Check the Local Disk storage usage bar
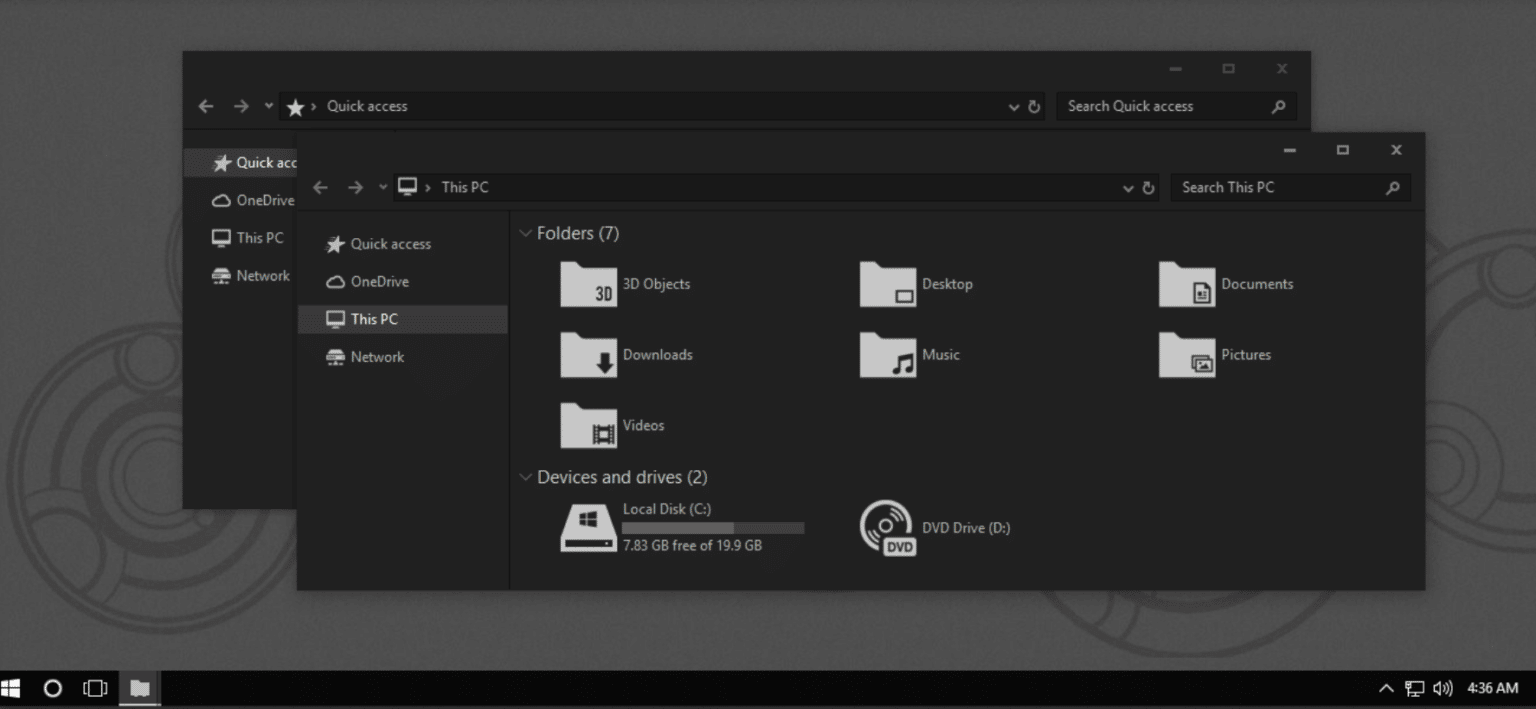Image resolution: width=1536 pixels, height=709 pixels. (x=713, y=527)
